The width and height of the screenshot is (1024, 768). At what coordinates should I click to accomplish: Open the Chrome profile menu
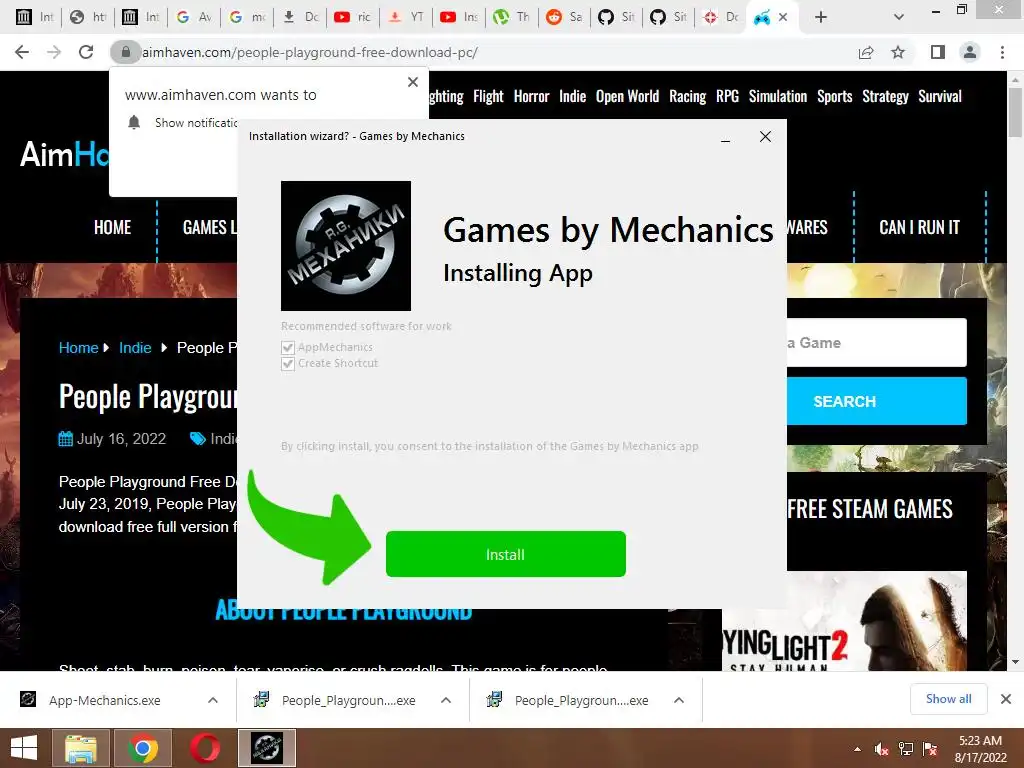point(970,52)
